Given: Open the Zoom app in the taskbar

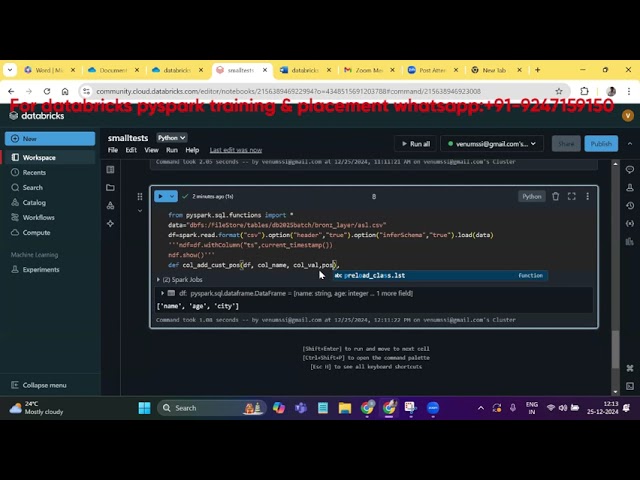Looking at the screenshot, I should coord(433,408).
